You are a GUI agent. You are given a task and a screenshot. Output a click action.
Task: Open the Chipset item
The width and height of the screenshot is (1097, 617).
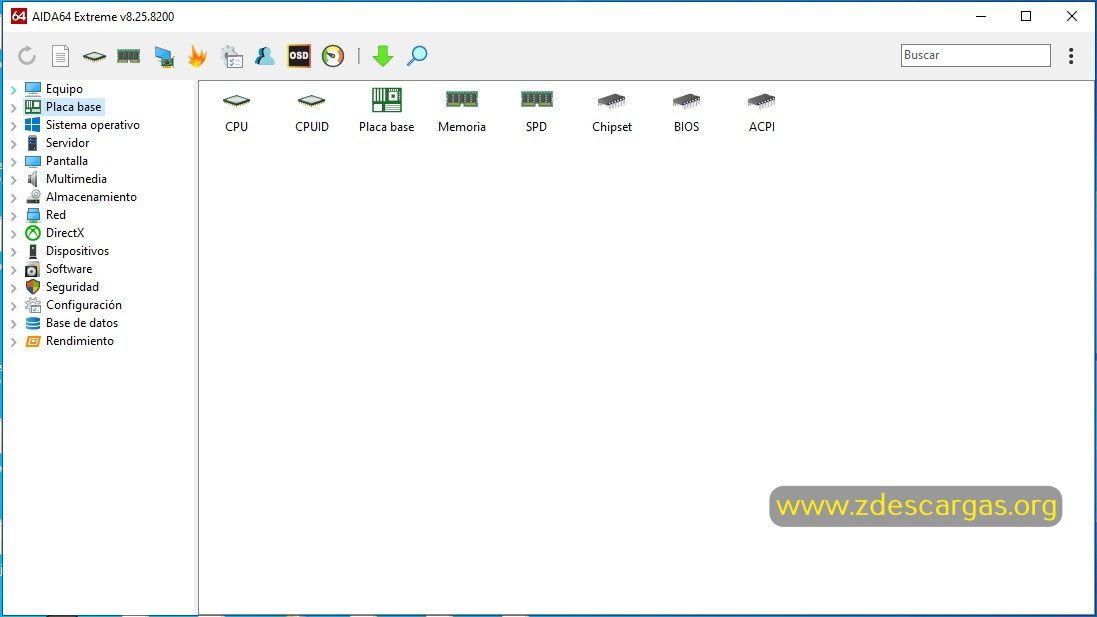[611, 113]
